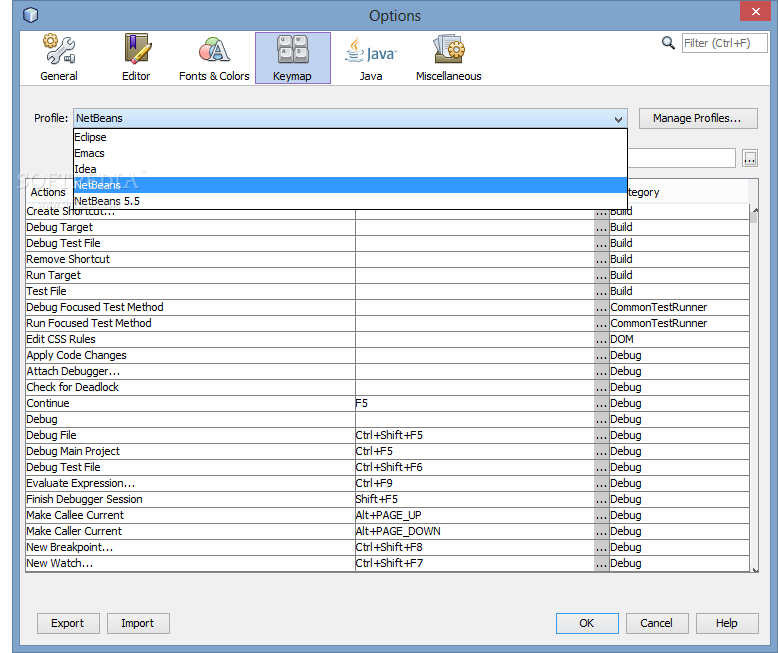This screenshot has width=778, height=653.
Task: Open shortcut options for Debug File row
Action: coord(601,436)
